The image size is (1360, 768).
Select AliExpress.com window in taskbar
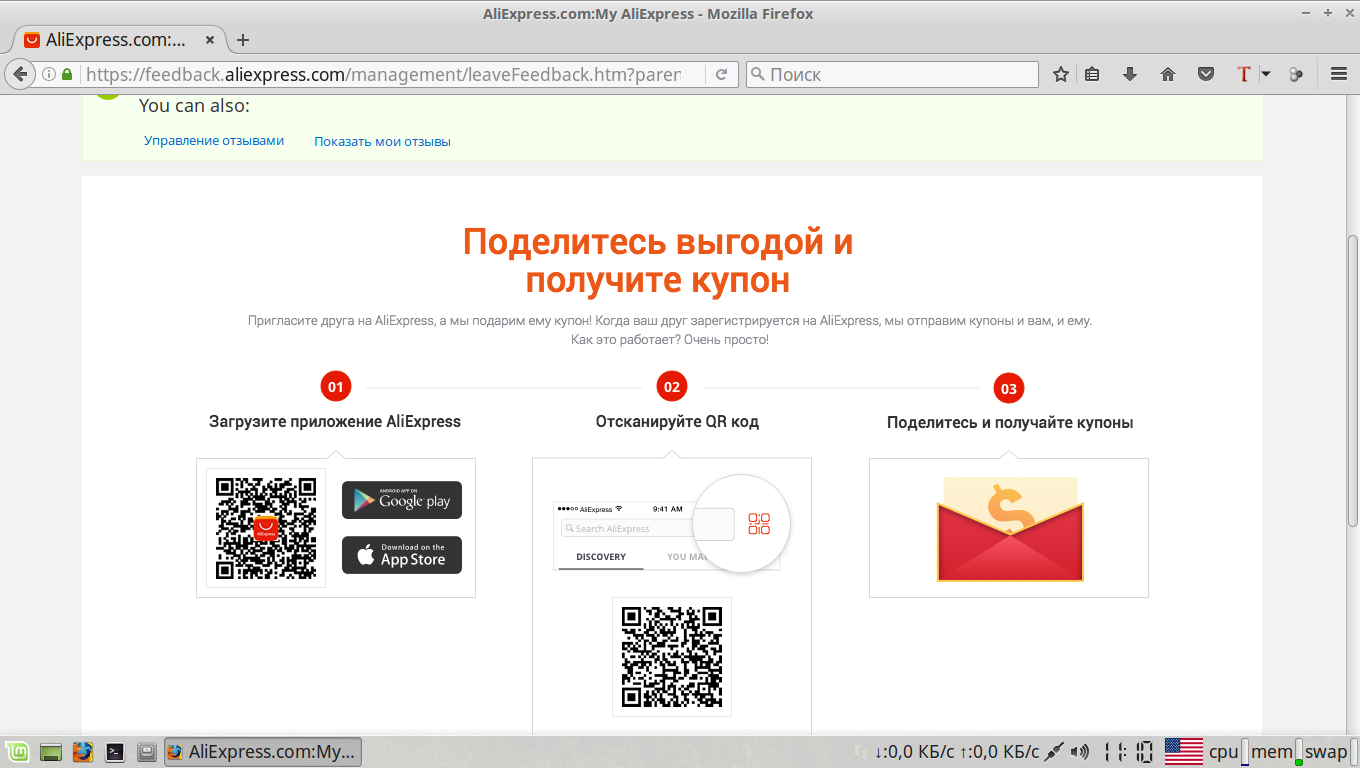(262, 752)
